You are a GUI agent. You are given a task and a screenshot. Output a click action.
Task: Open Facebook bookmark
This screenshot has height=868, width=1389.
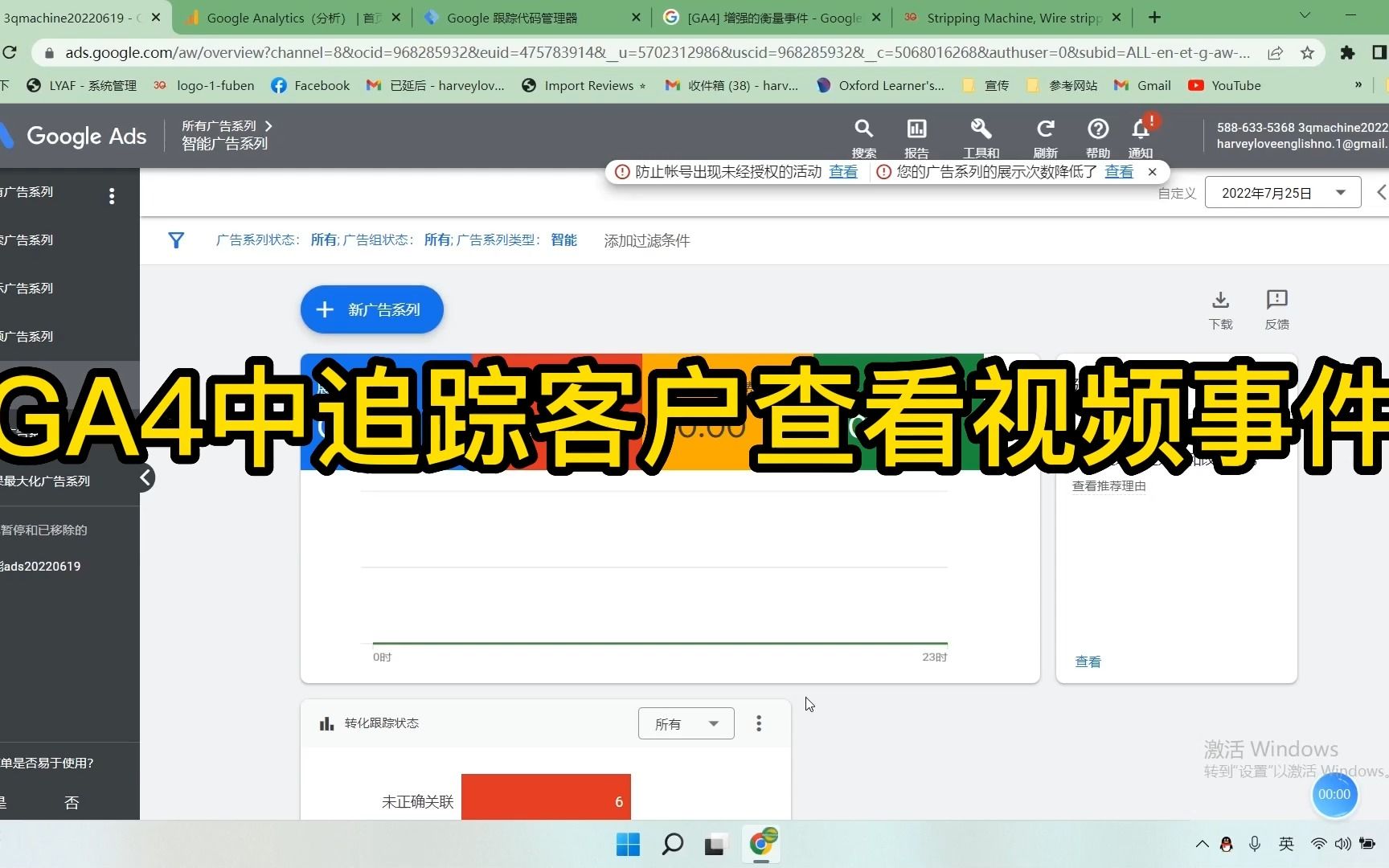click(x=310, y=85)
